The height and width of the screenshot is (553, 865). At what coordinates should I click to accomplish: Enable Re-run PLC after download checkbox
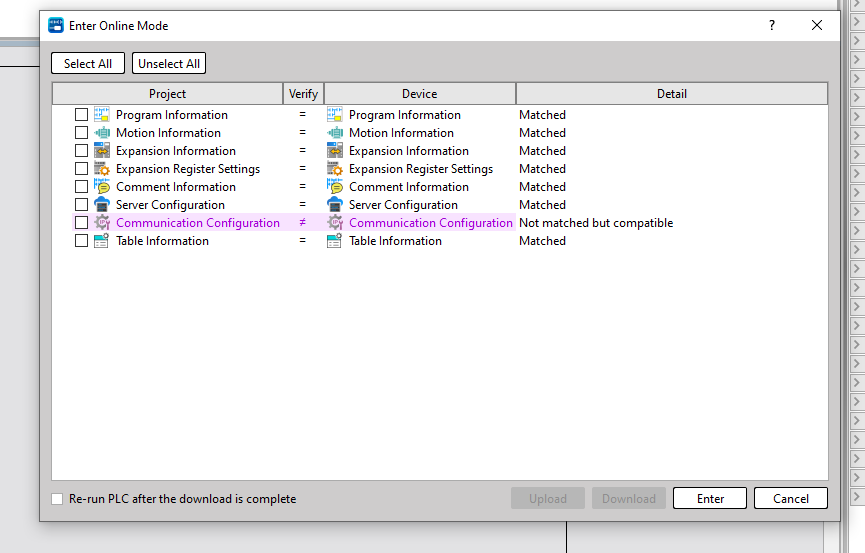(x=57, y=499)
